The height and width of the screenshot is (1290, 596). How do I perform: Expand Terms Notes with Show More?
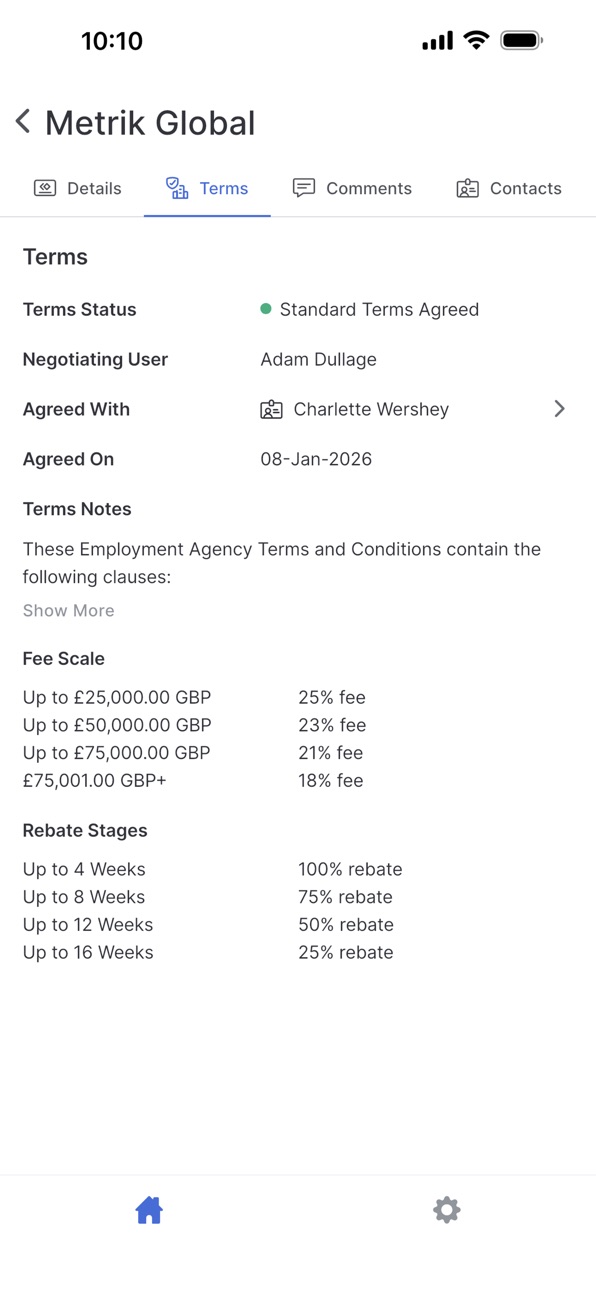[69, 610]
